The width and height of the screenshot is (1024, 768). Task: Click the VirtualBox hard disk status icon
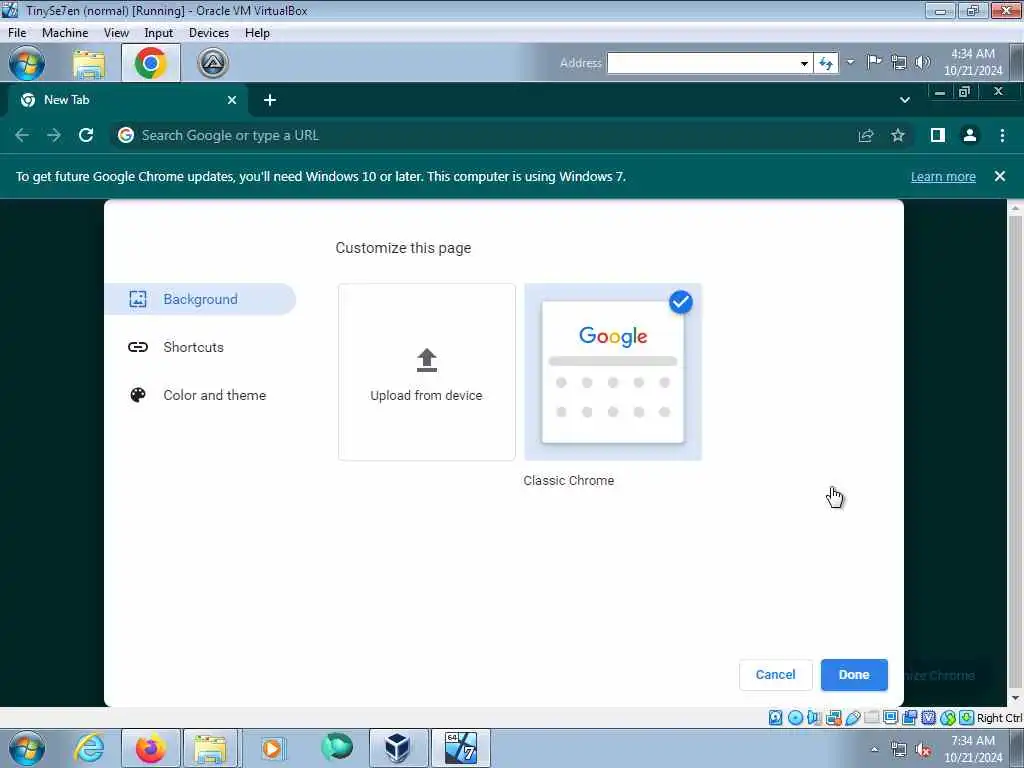775,718
